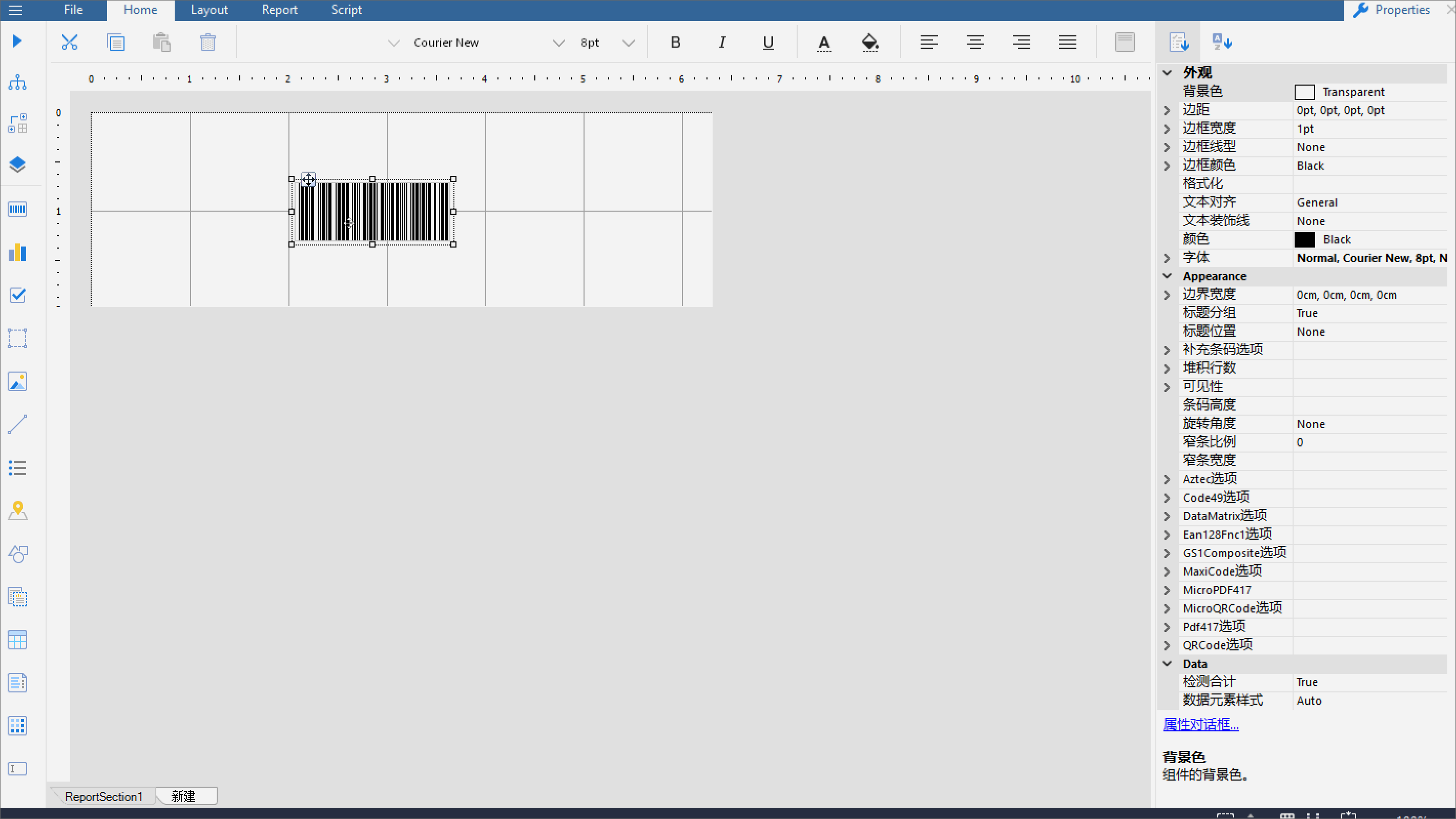1456x819 pixels.
Task: Click the Paste clipboard icon
Action: pos(162,42)
